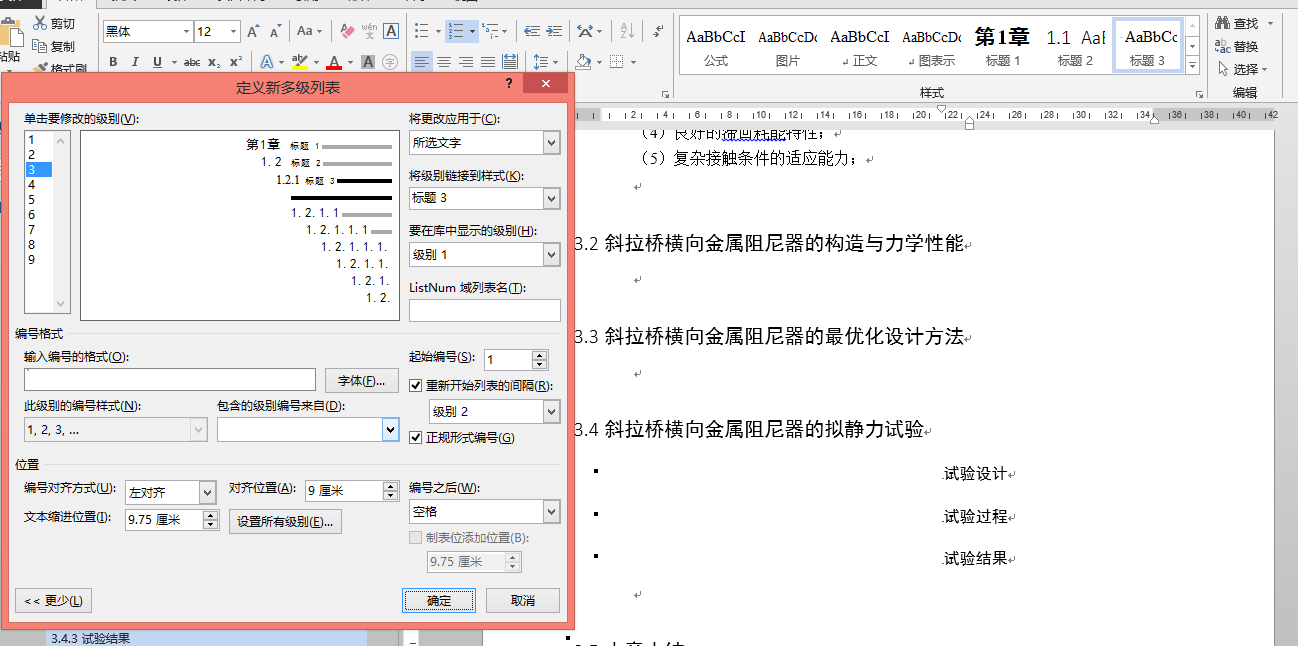Align text left in ribbon
The width and height of the screenshot is (1298, 646).
[422, 62]
